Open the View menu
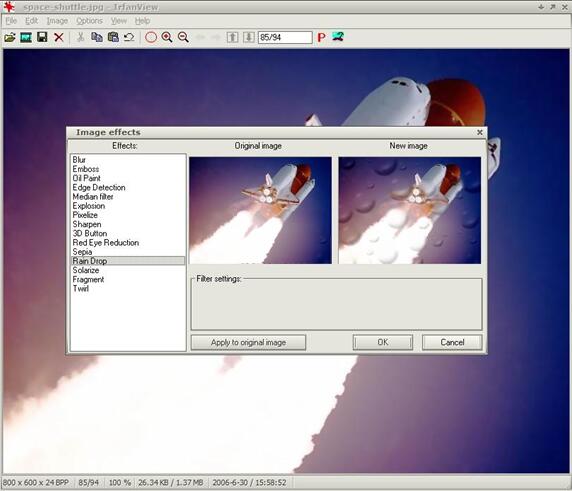572x491 pixels. click(x=119, y=21)
